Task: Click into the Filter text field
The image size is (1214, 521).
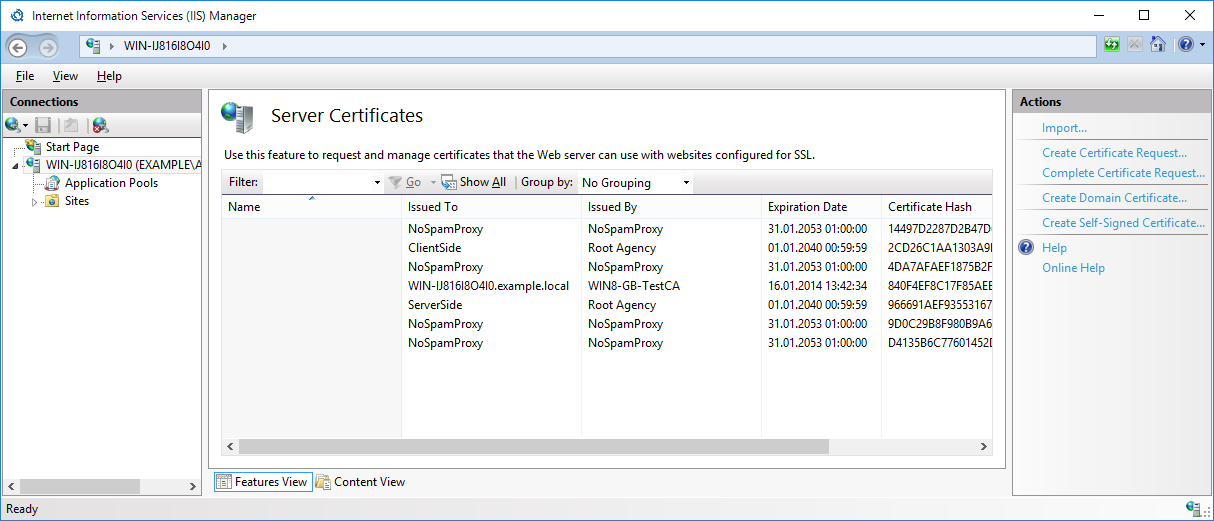Action: pyautogui.click(x=316, y=183)
